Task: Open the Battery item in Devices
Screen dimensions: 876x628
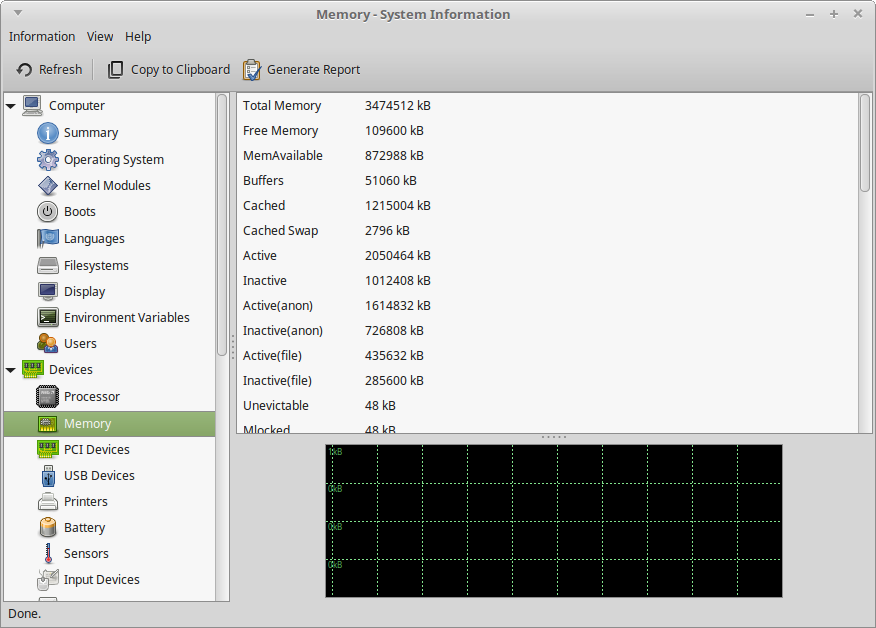Action: (84, 528)
